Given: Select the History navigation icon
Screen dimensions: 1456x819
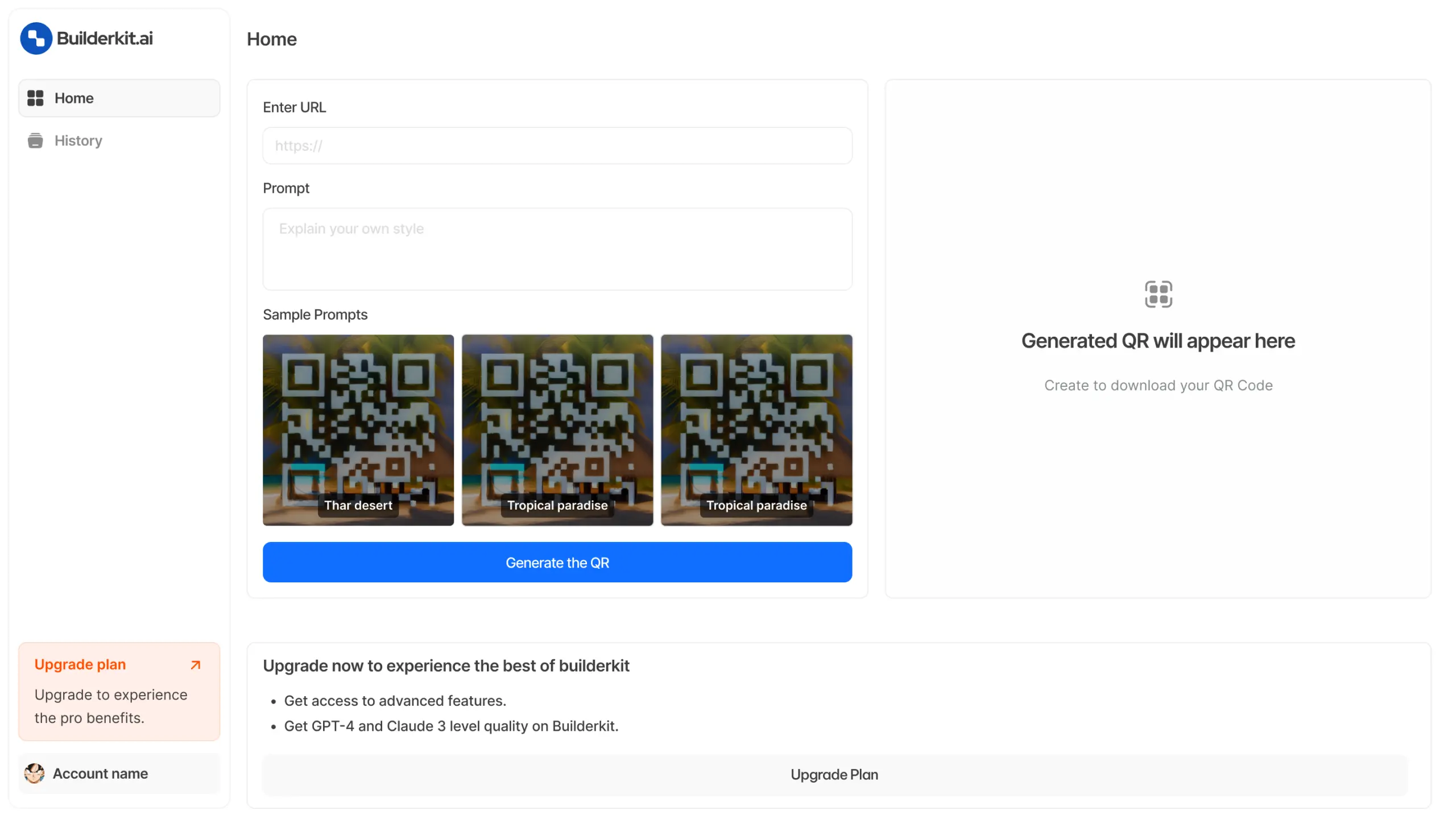Looking at the screenshot, I should (35, 140).
